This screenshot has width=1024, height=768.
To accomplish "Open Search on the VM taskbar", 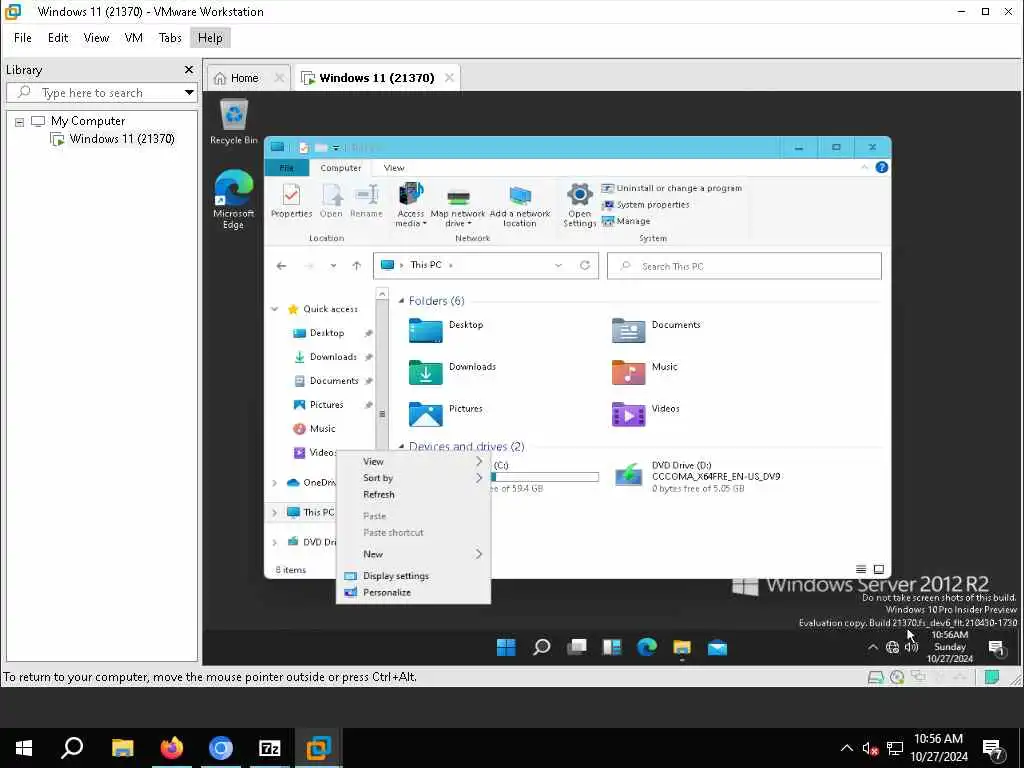I will coord(541,647).
